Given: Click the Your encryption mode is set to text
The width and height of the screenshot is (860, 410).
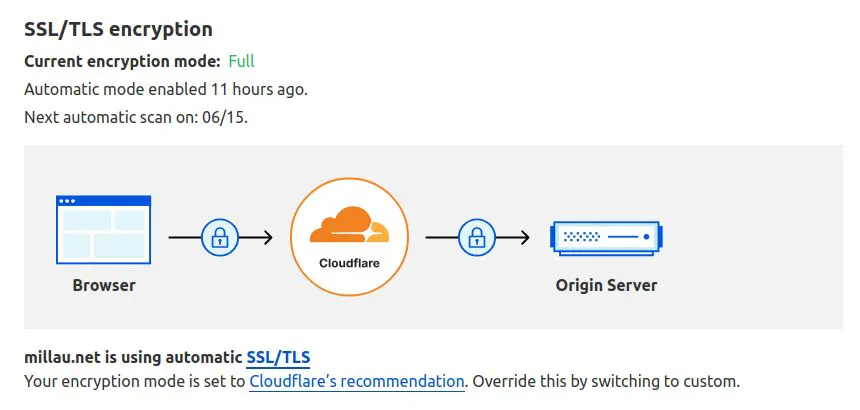Looking at the screenshot, I should click(x=135, y=381).
